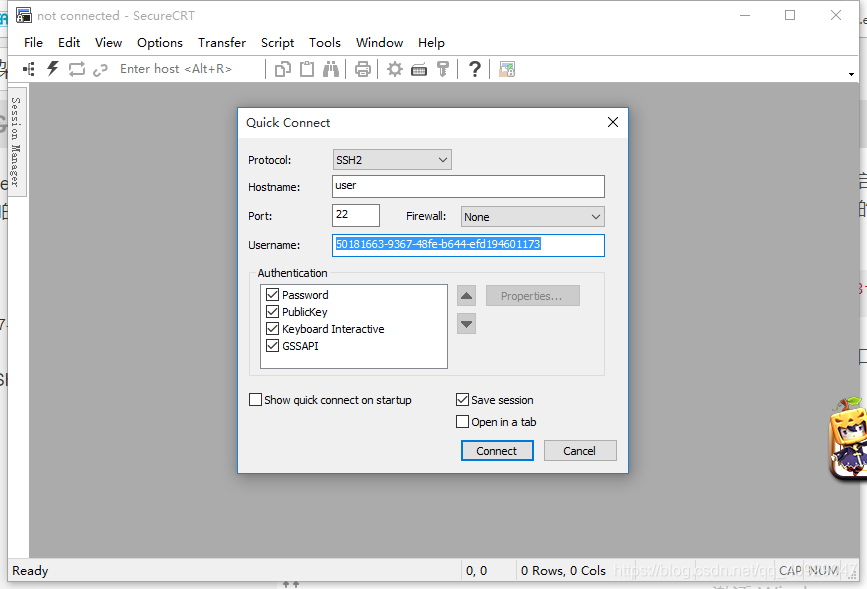Click the Help question mark icon
This screenshot has width=867, height=589.
(474, 69)
